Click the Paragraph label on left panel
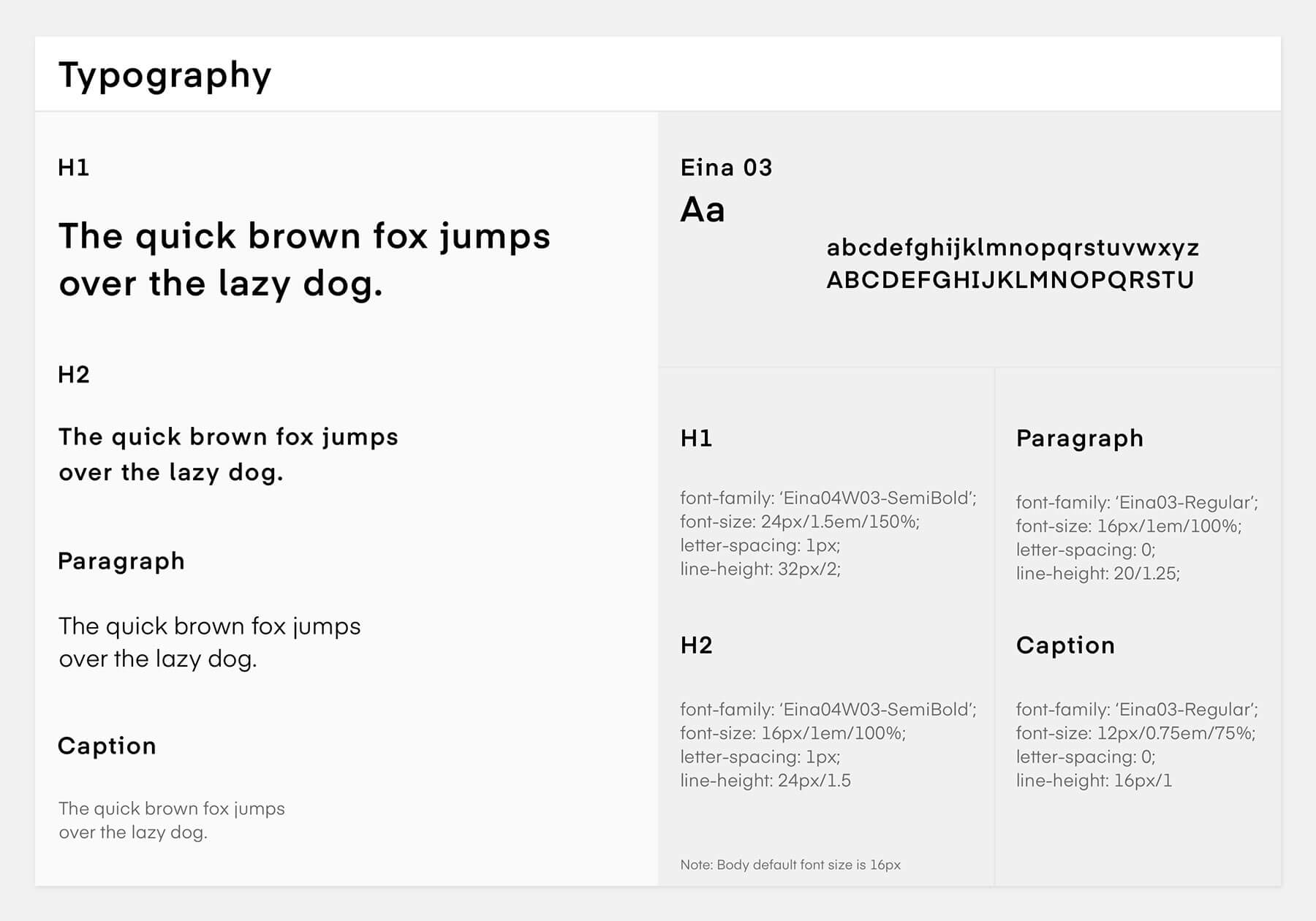The height and width of the screenshot is (921, 1316). coord(121,561)
